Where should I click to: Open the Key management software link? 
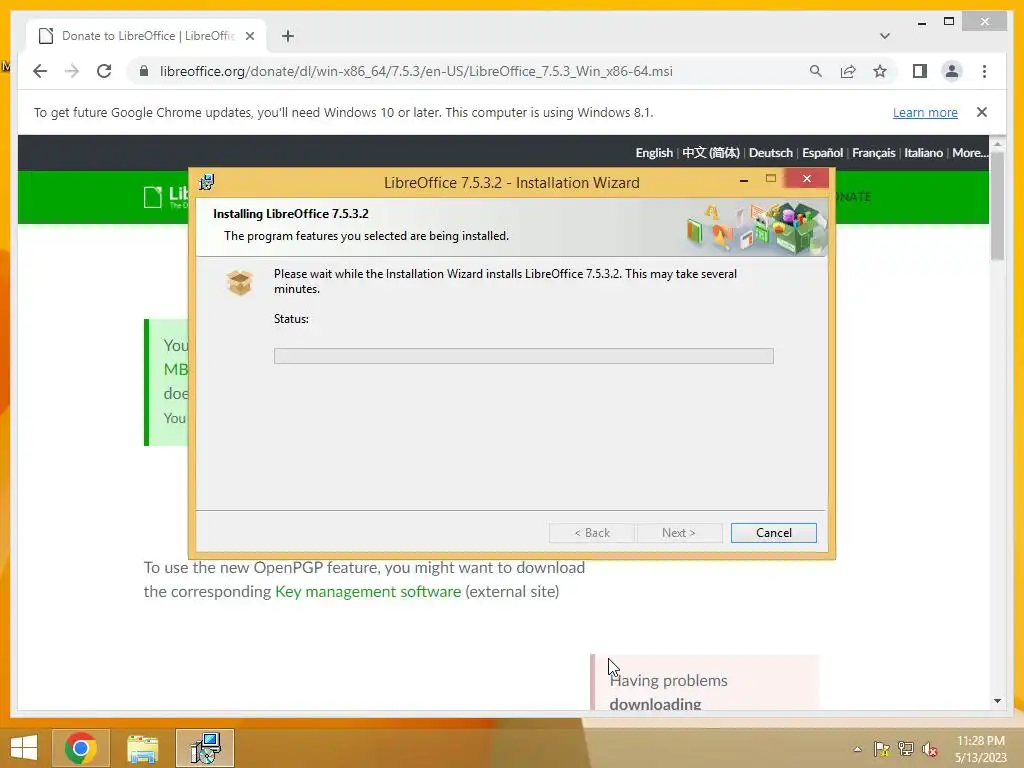[368, 592]
